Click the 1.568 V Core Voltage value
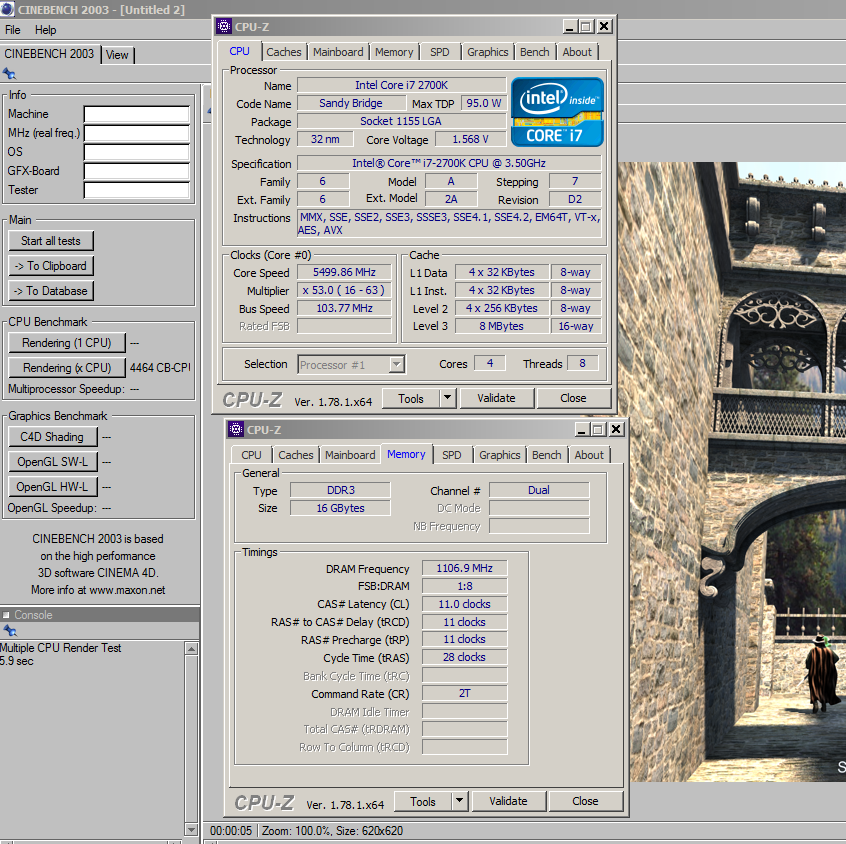 [470, 139]
